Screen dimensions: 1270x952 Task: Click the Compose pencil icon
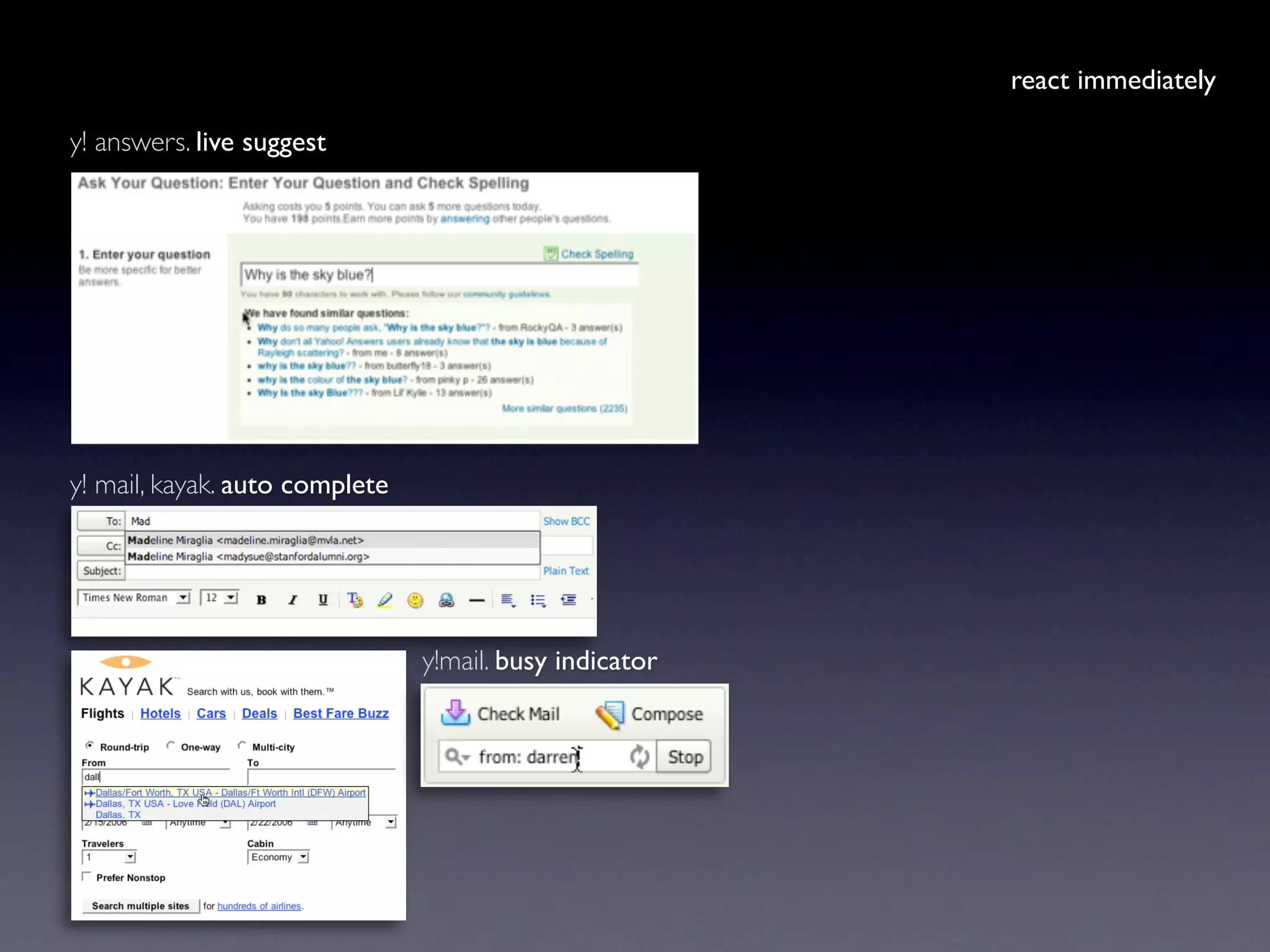pyautogui.click(x=610, y=715)
